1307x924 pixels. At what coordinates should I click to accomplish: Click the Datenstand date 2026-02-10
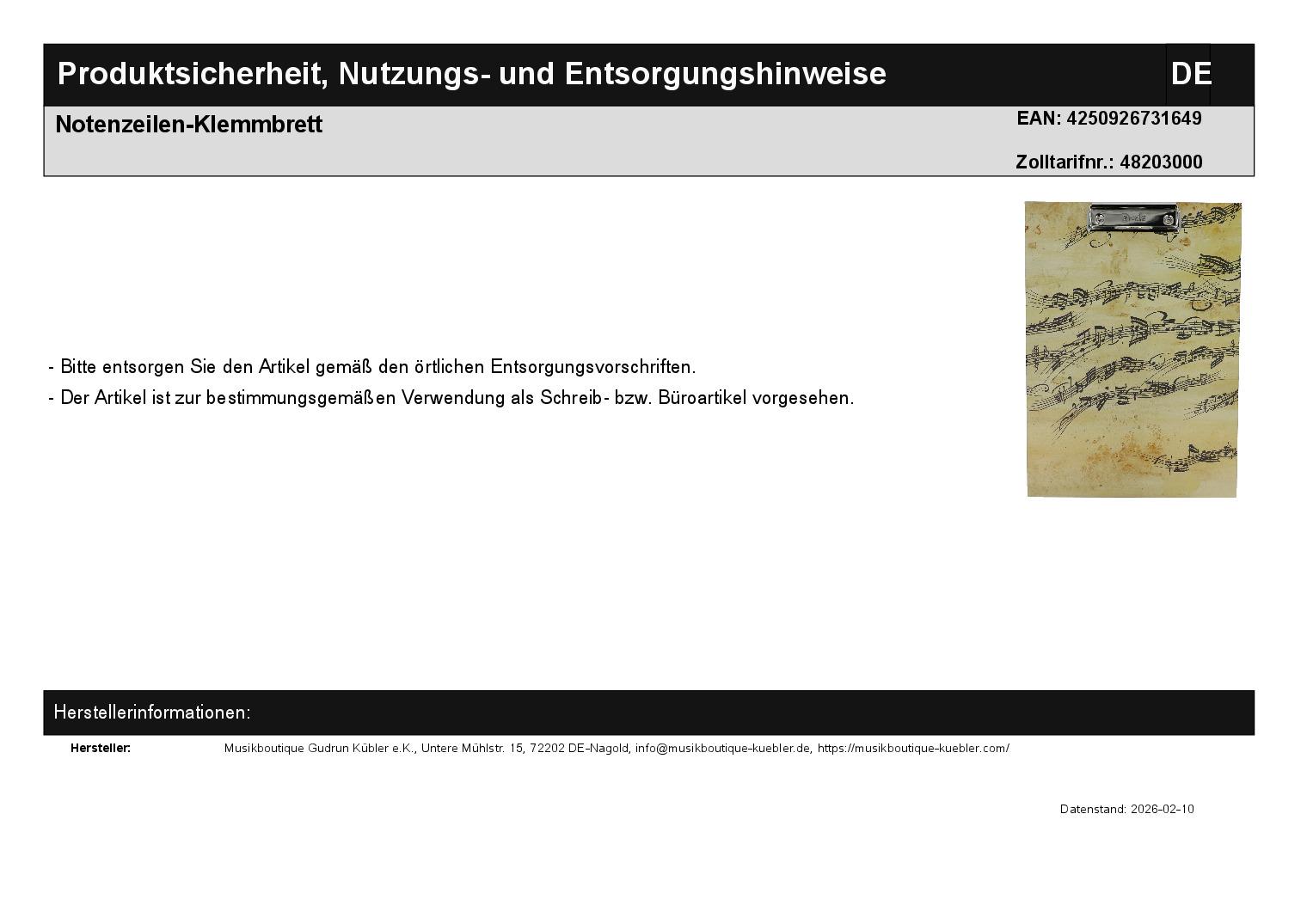click(x=1161, y=809)
